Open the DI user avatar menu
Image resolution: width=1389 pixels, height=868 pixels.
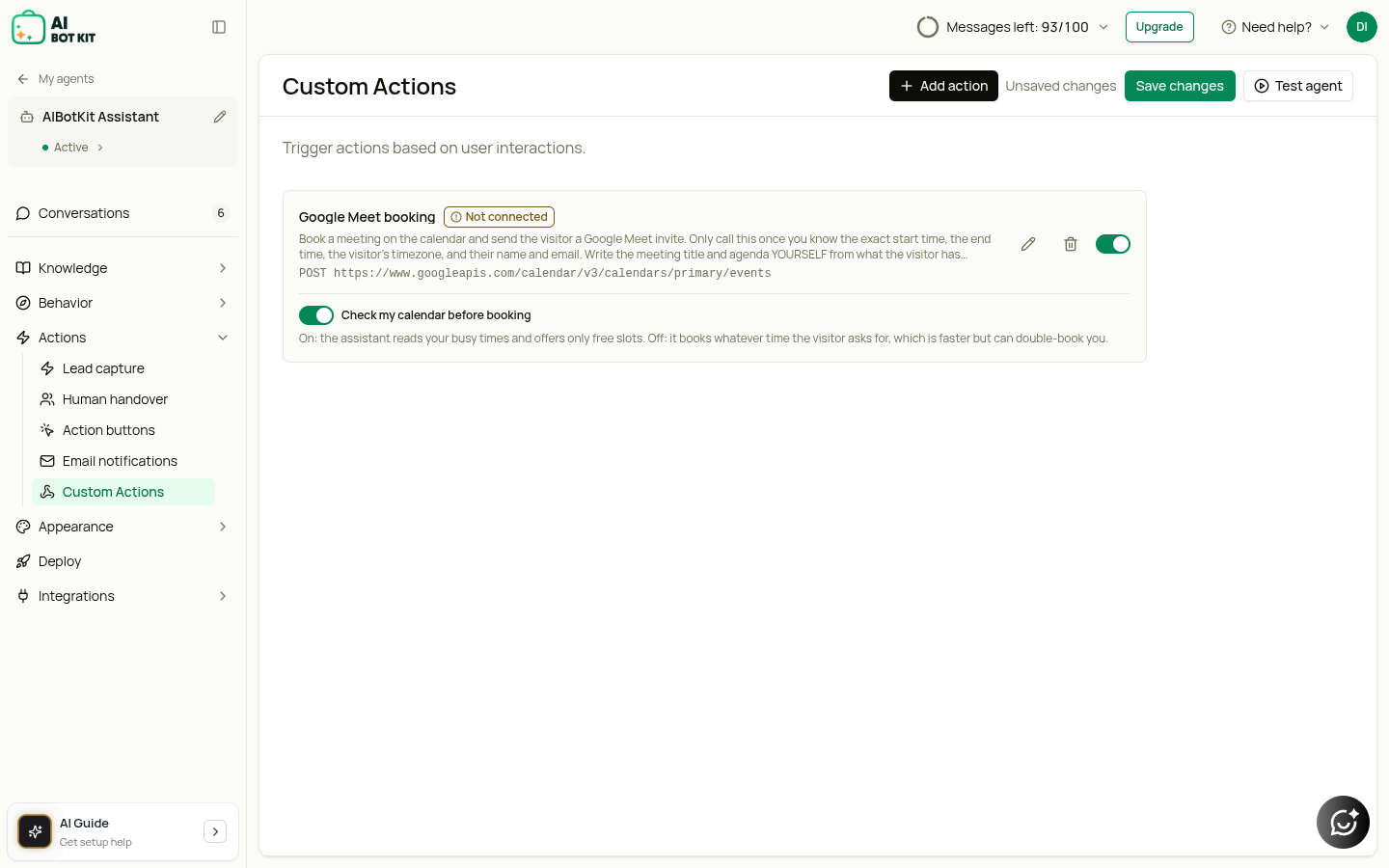tap(1362, 27)
